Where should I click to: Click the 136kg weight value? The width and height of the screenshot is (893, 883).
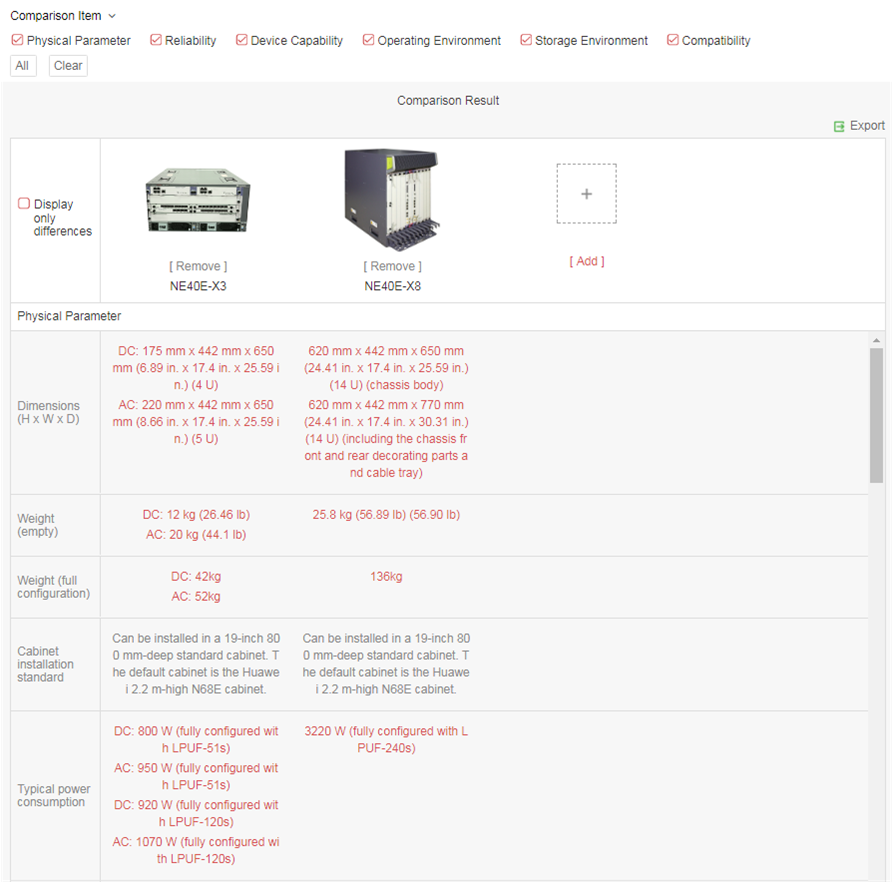pos(386,577)
